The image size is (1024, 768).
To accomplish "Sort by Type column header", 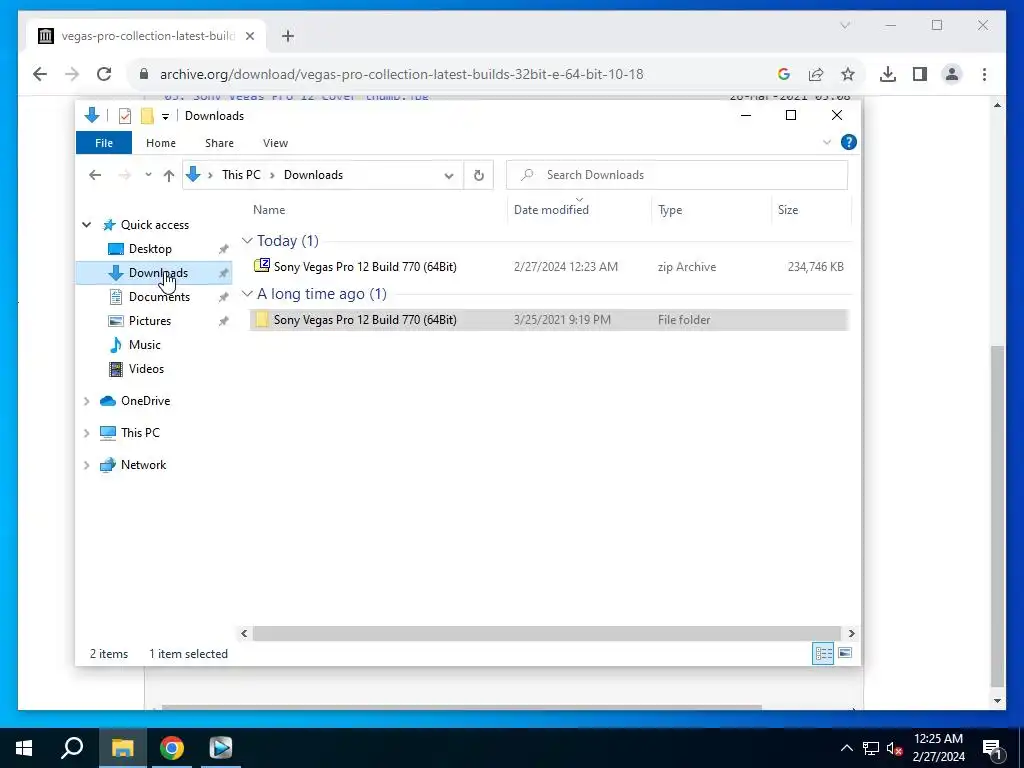I will click(x=670, y=210).
